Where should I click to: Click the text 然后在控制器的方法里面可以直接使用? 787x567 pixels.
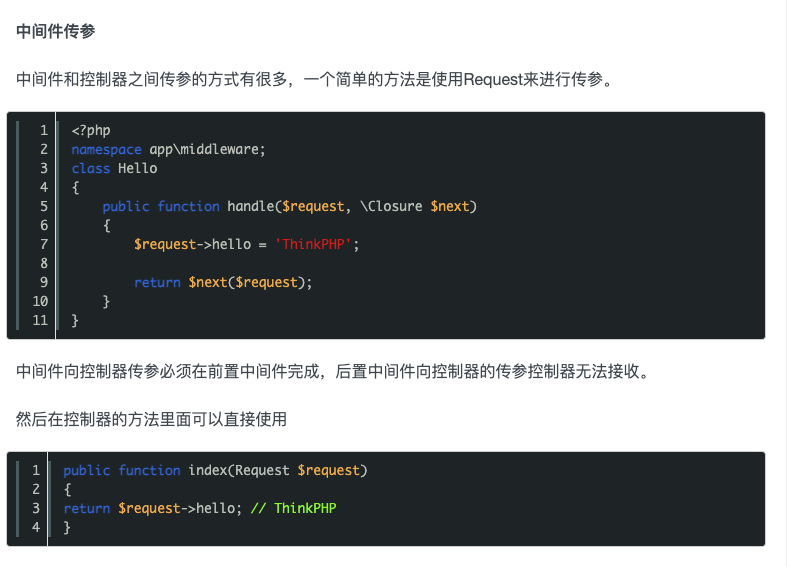coord(151,419)
